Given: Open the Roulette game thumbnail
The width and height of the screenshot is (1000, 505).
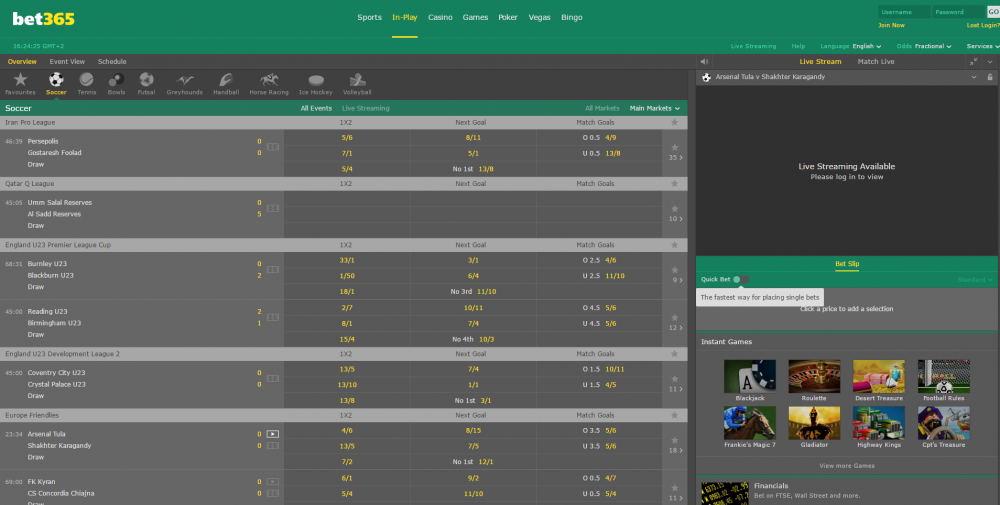Looking at the screenshot, I should (x=814, y=376).
